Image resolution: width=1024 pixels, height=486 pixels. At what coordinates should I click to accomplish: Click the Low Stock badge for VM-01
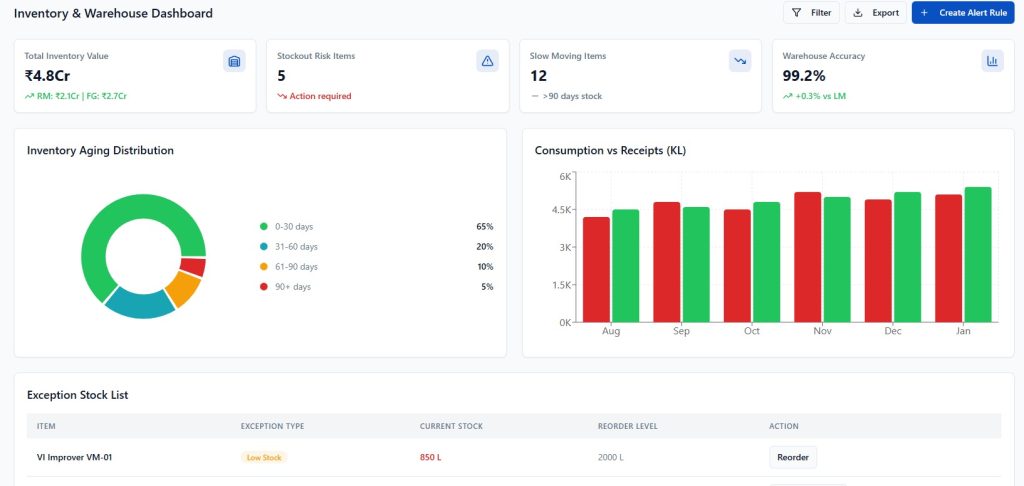(x=264, y=458)
